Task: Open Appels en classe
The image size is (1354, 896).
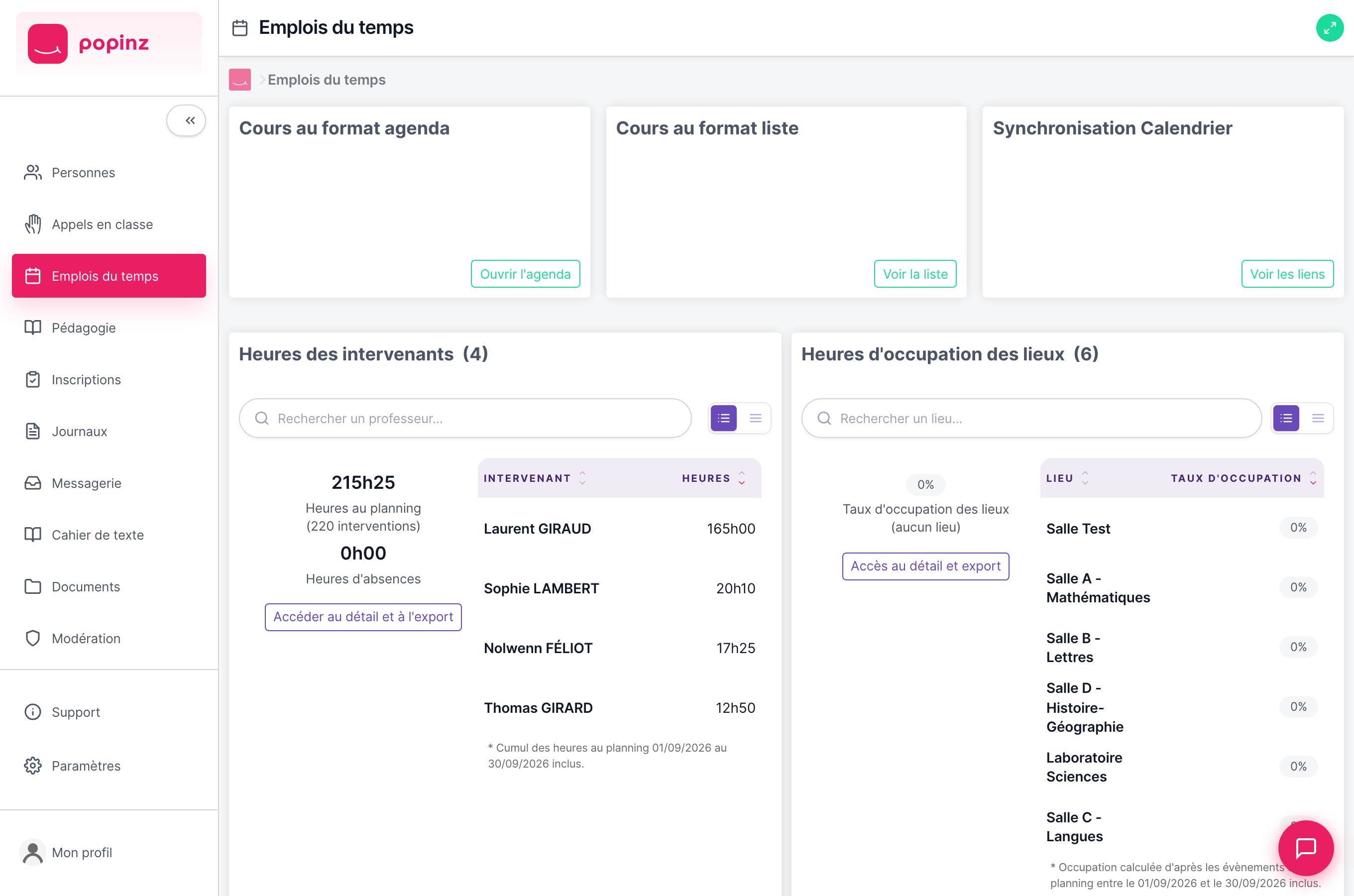Action: [x=109, y=224]
